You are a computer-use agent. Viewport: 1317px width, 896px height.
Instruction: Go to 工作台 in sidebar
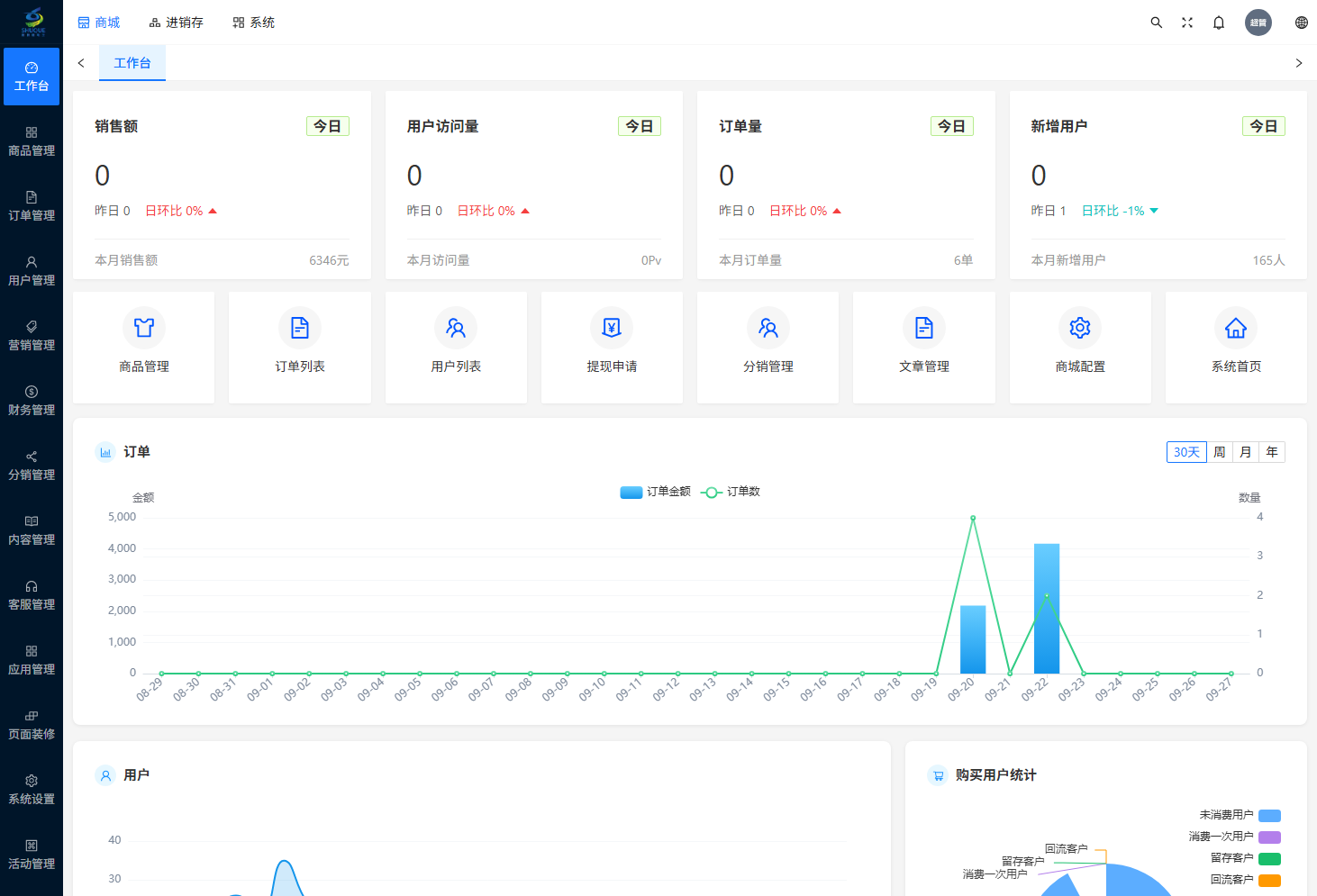(32, 77)
